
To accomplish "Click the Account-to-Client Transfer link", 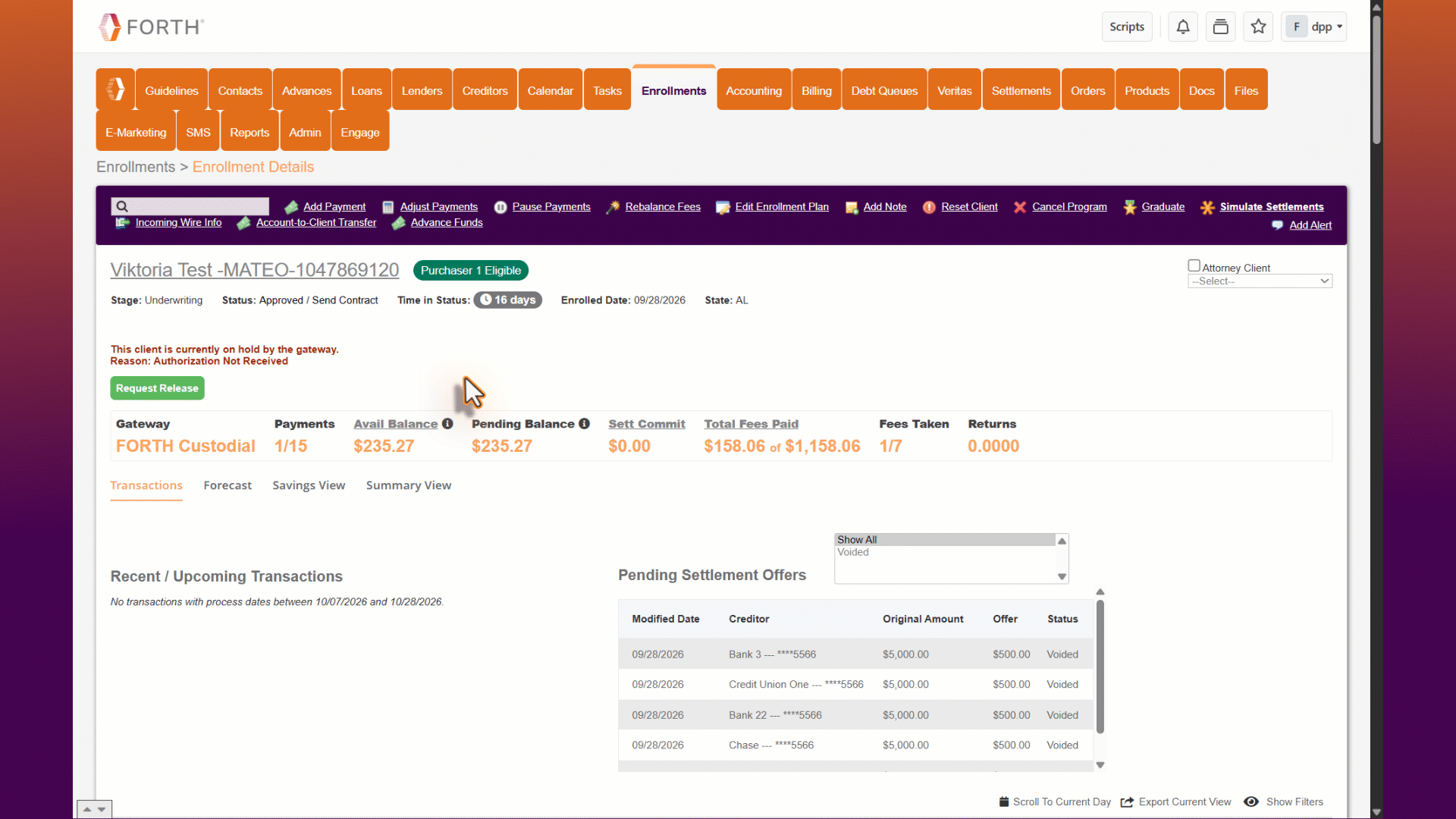I will click(316, 223).
